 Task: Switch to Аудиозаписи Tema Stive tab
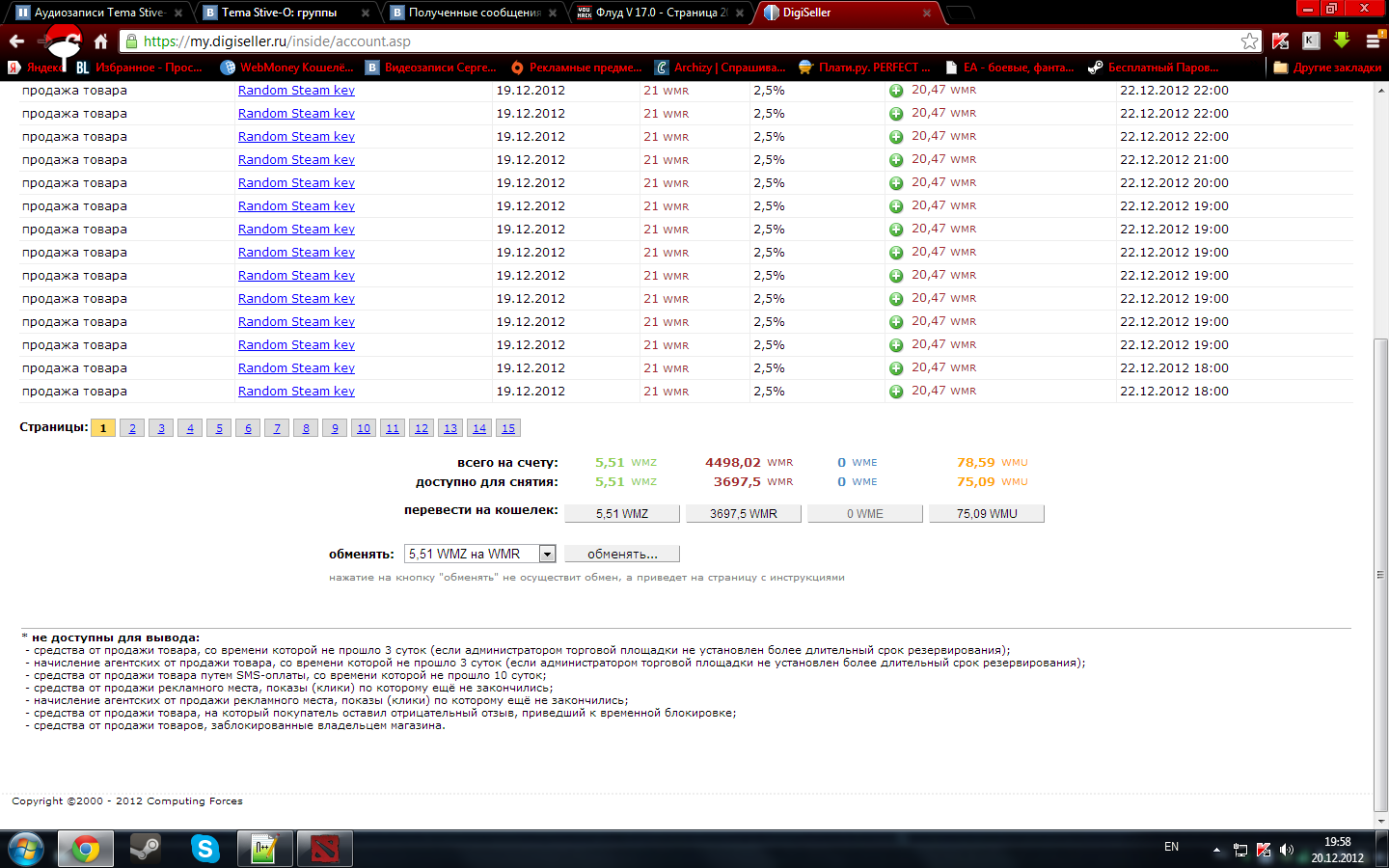[x=100, y=13]
